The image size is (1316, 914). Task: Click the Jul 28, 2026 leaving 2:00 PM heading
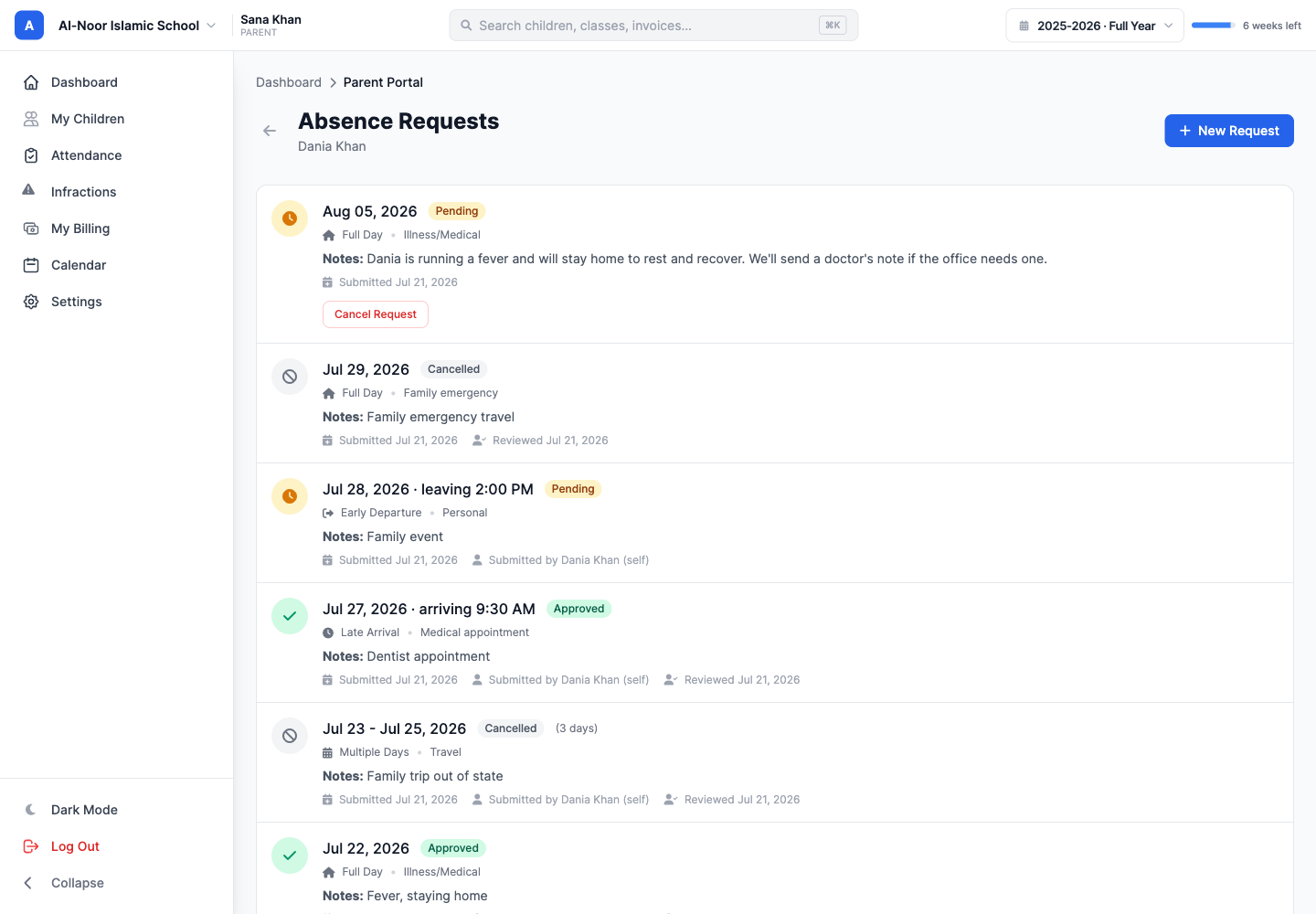(428, 489)
